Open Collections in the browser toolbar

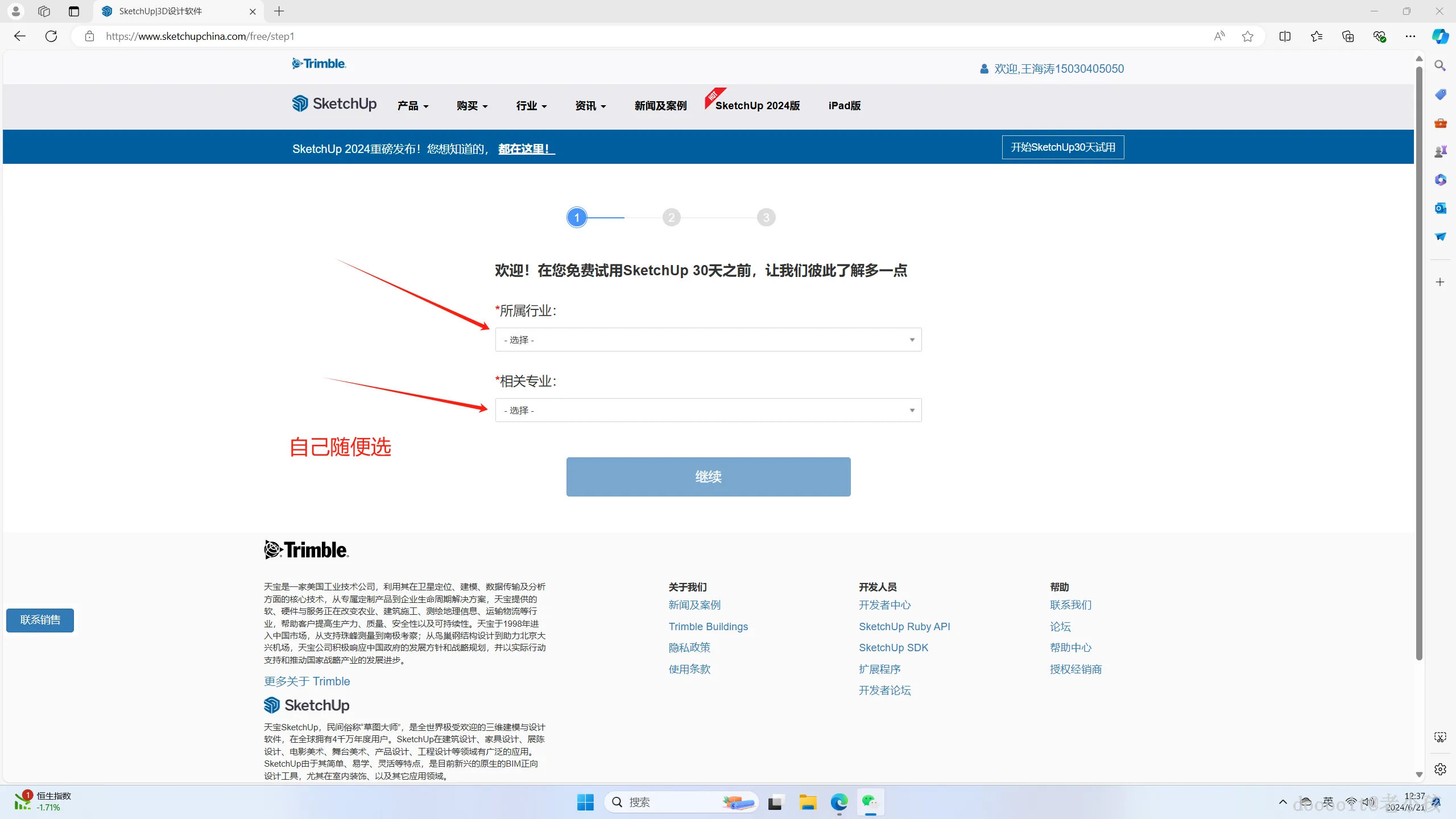(1347, 36)
